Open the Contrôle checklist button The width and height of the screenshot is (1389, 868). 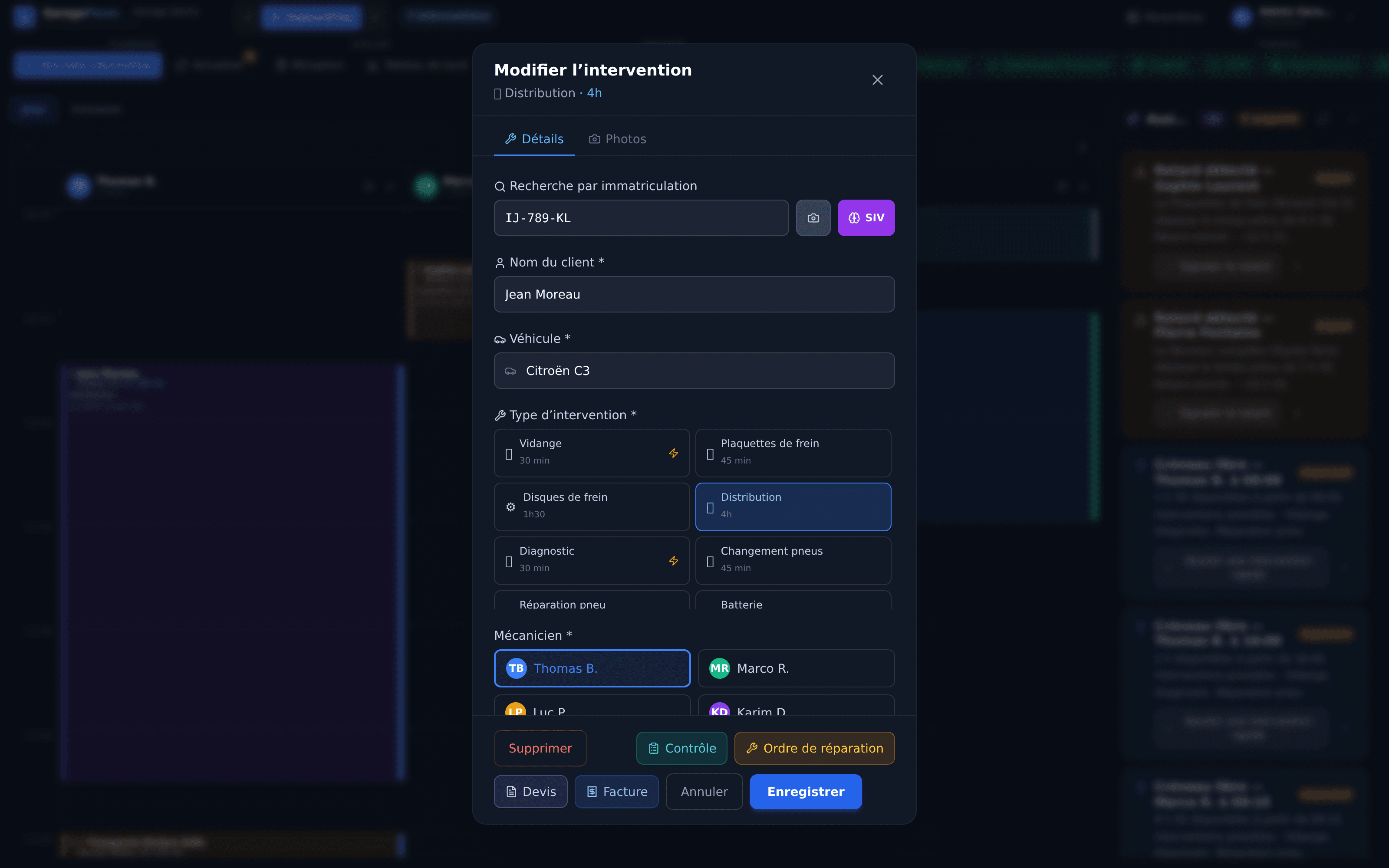(681, 748)
